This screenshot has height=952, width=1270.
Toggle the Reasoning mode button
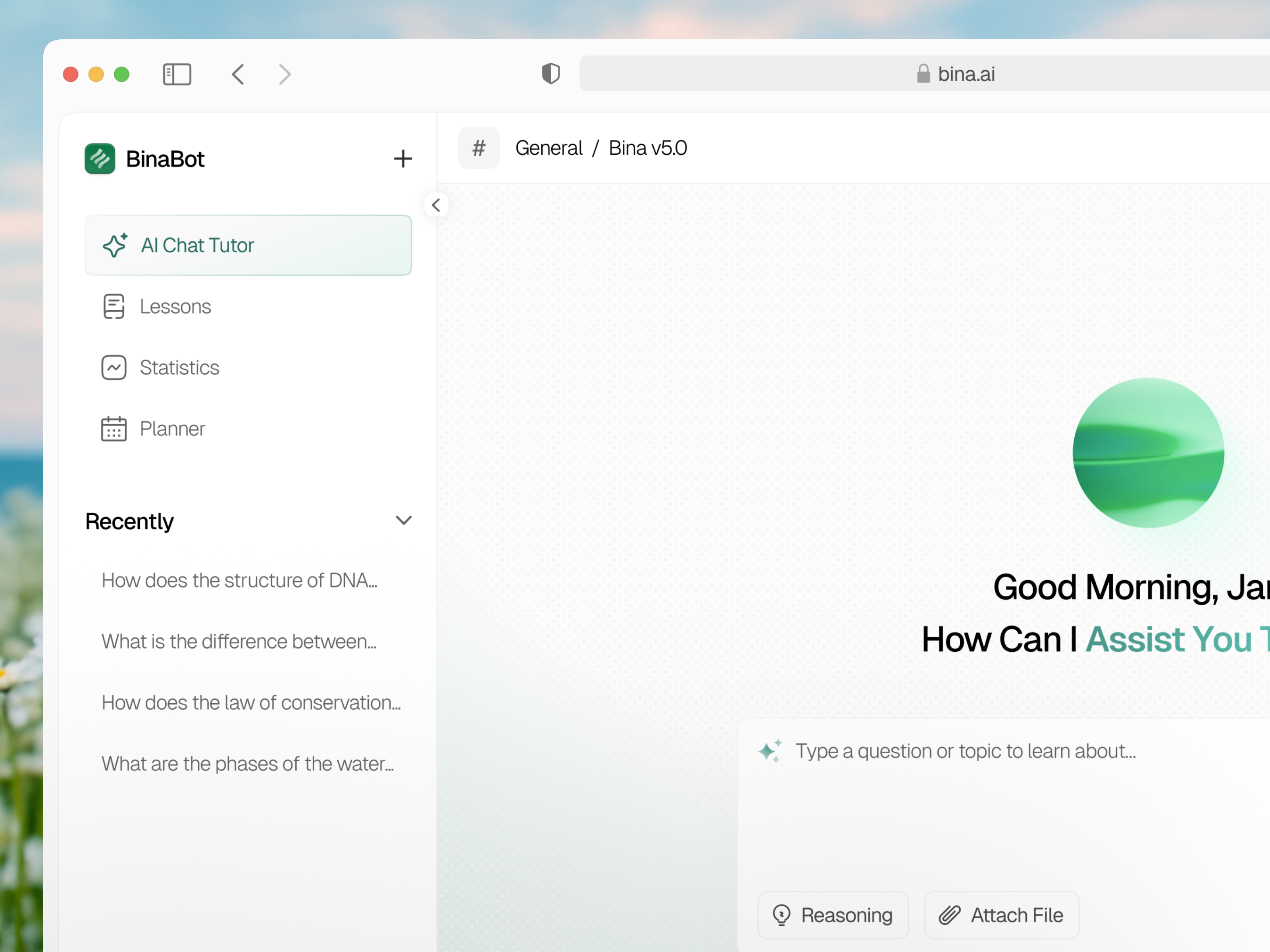click(833, 915)
